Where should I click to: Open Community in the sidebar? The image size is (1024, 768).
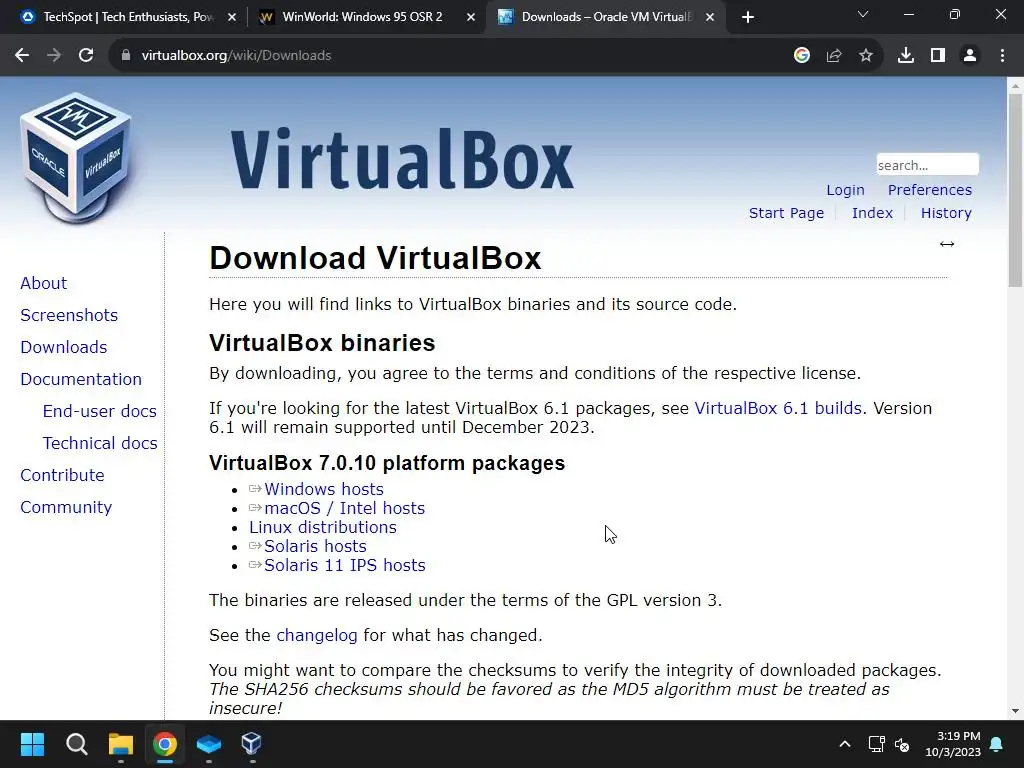(x=66, y=507)
